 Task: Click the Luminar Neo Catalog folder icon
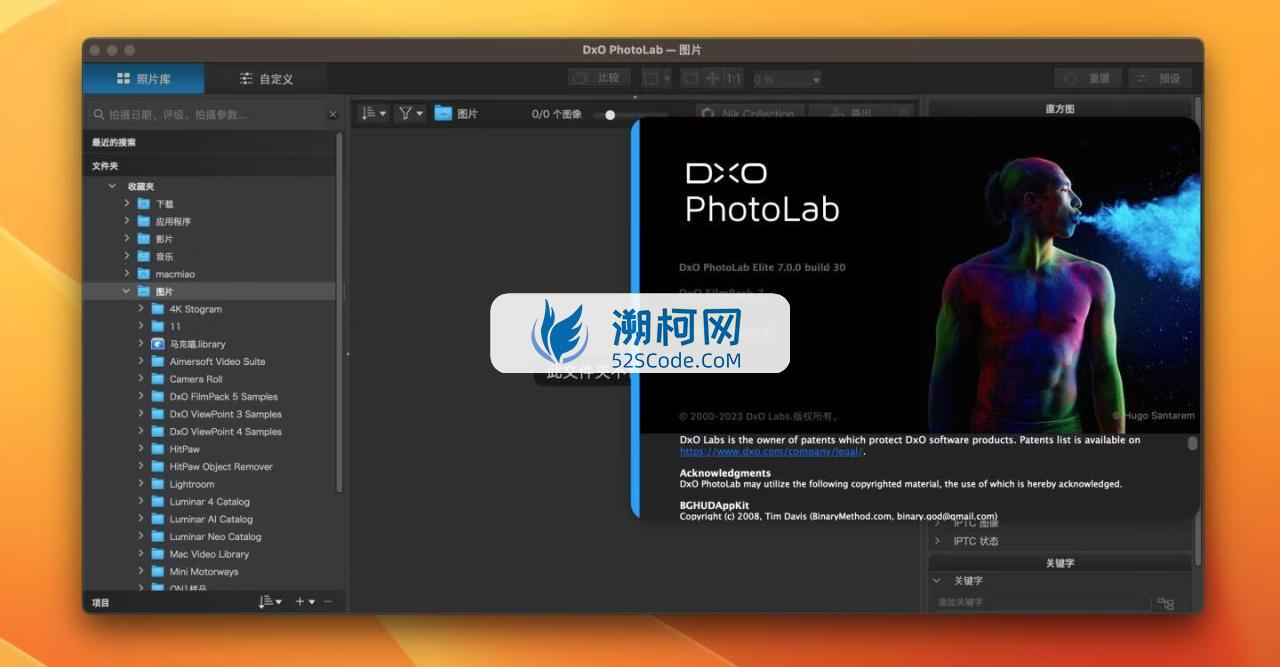tap(157, 536)
